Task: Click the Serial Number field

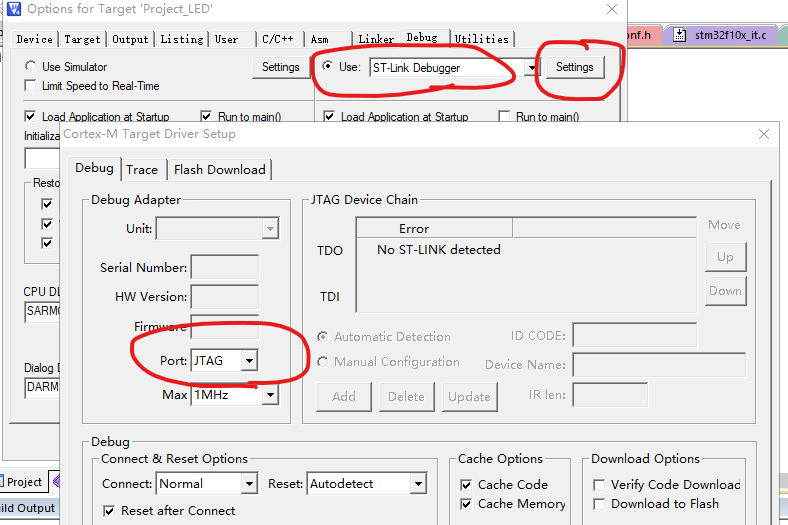Action: pos(225,267)
